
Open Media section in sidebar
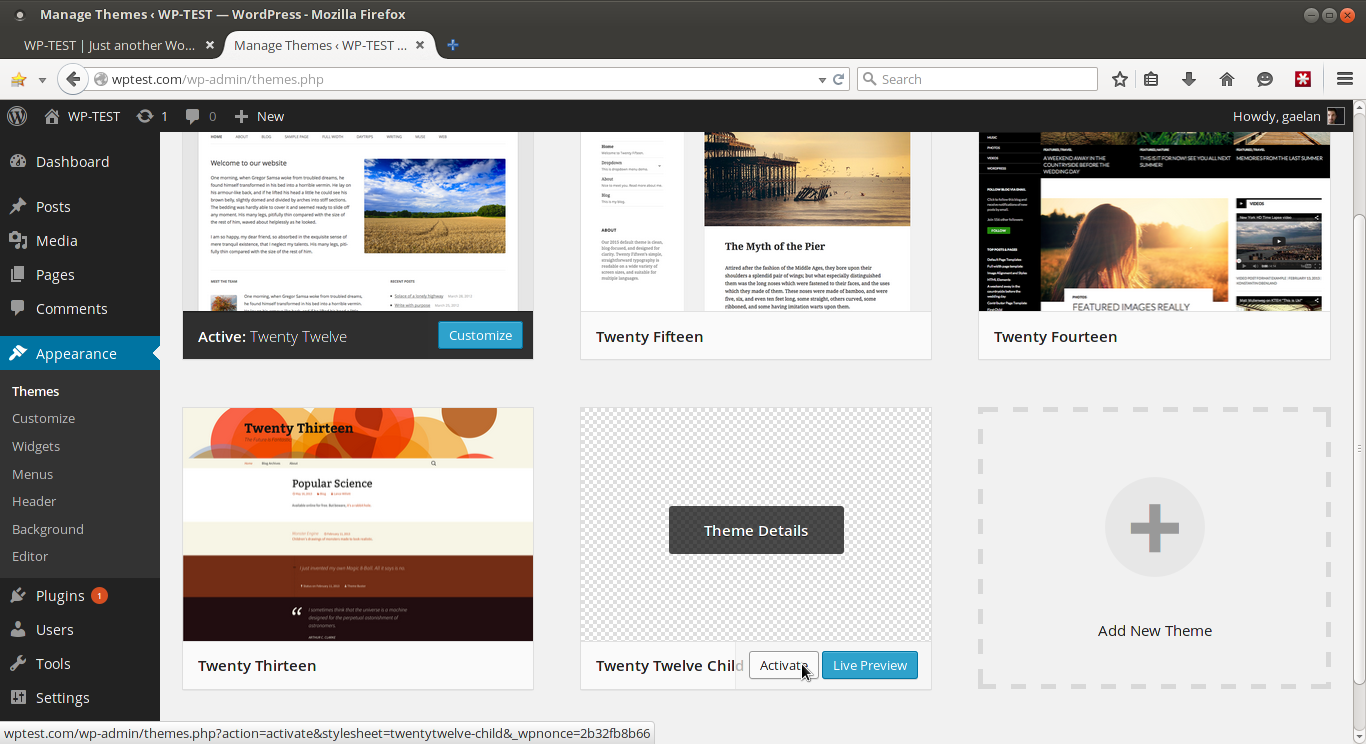point(80,241)
